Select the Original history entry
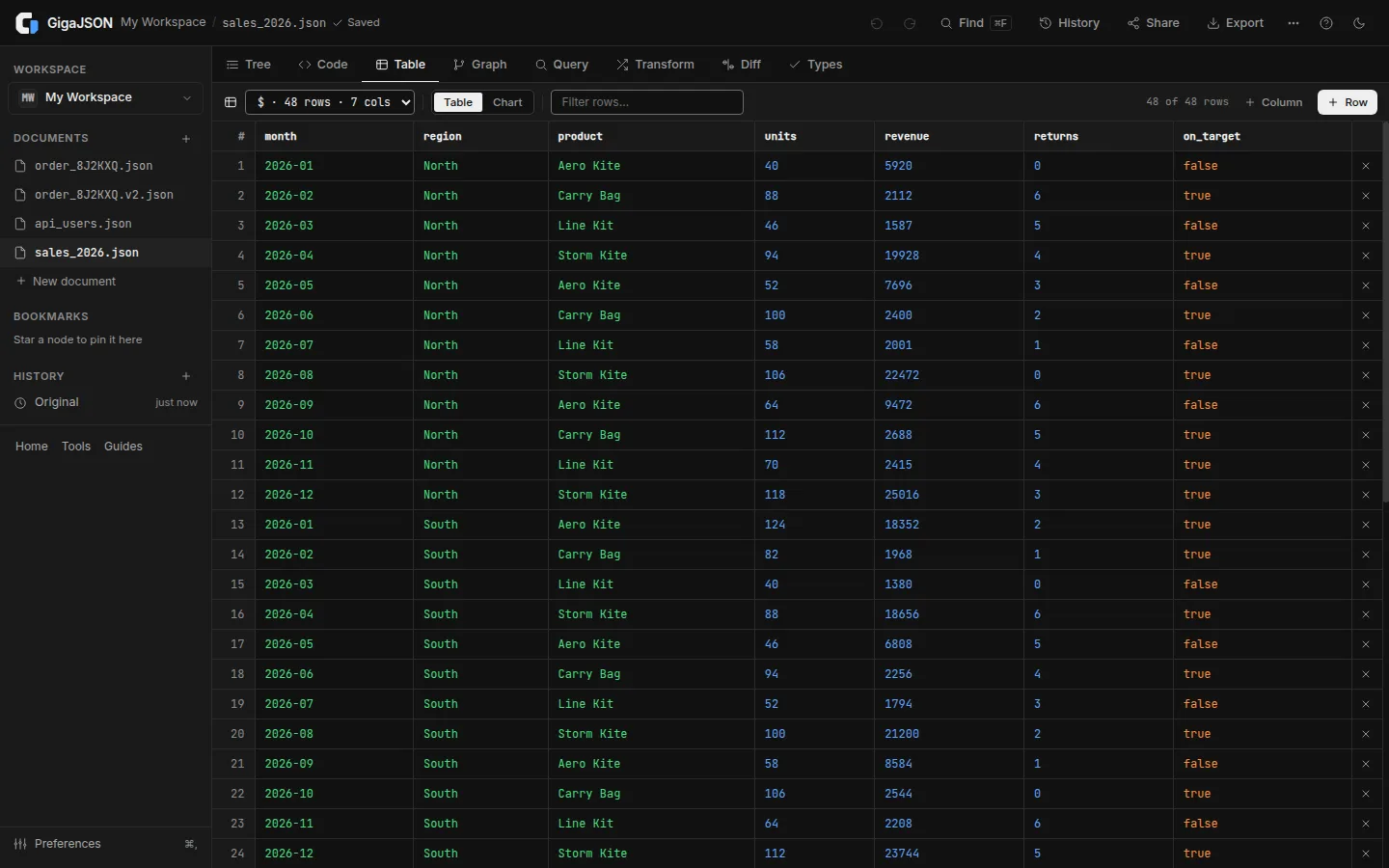The image size is (1389, 868). pyautogui.click(x=106, y=402)
